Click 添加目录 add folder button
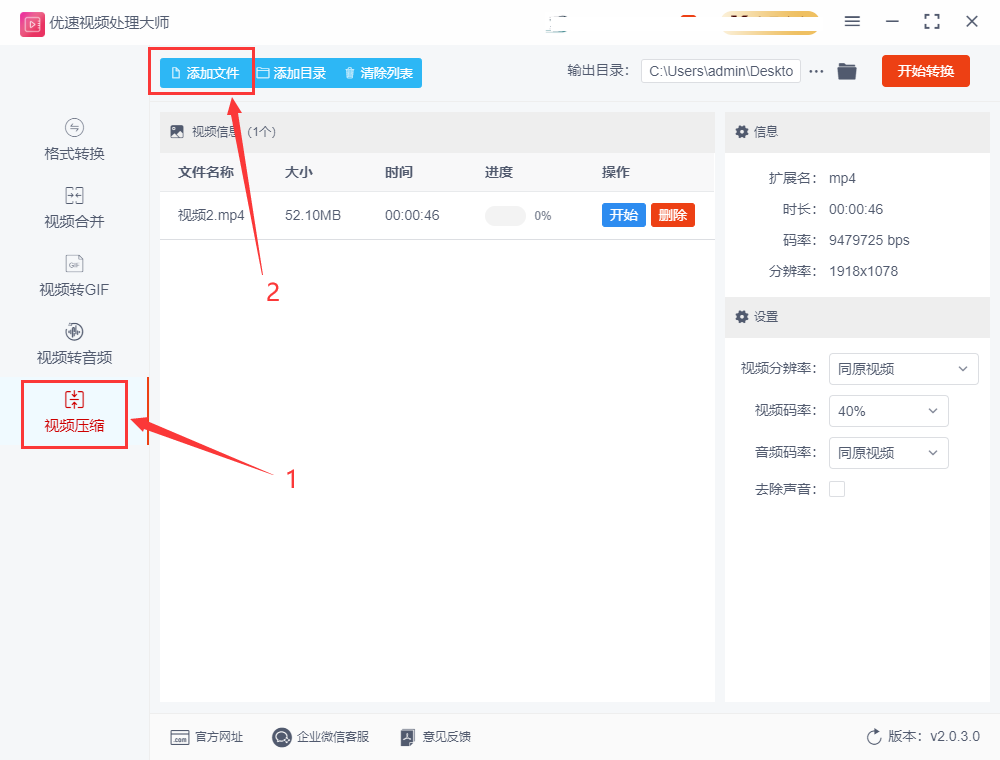 [291, 73]
